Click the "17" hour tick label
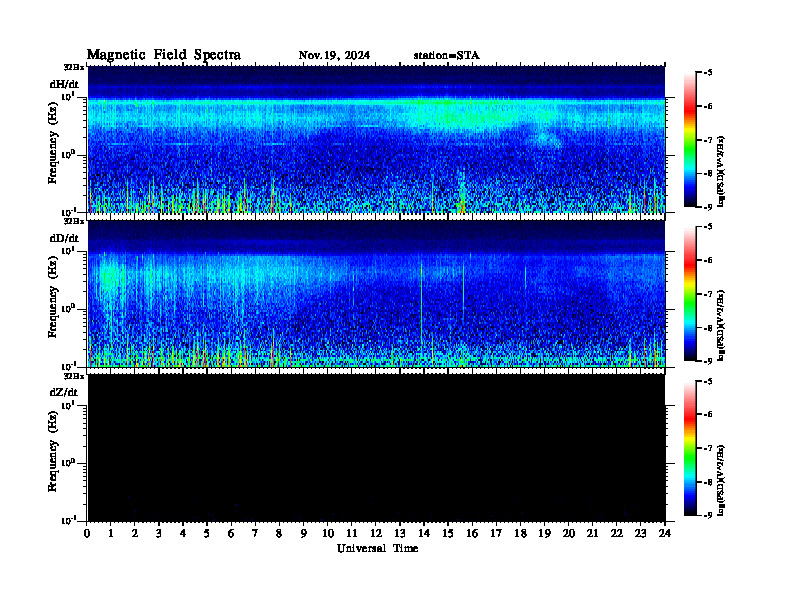792x612 pixels. (496, 533)
